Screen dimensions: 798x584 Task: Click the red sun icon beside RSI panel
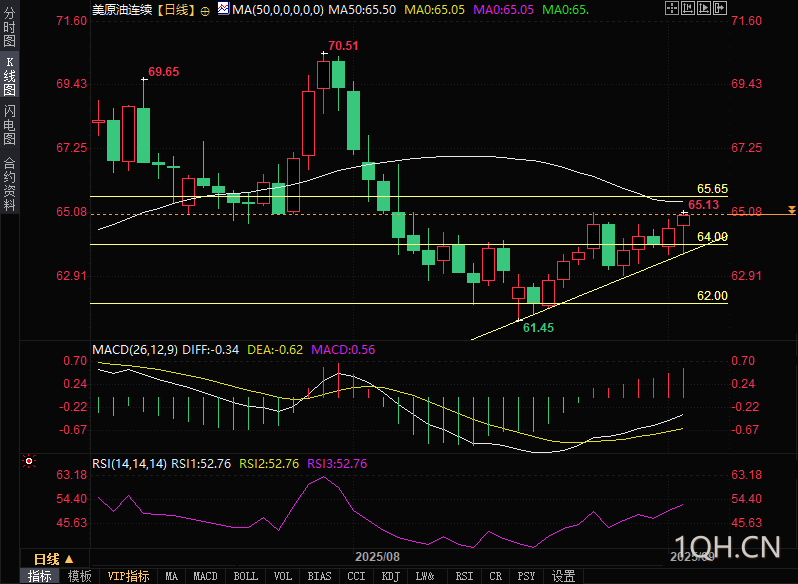pos(28,461)
